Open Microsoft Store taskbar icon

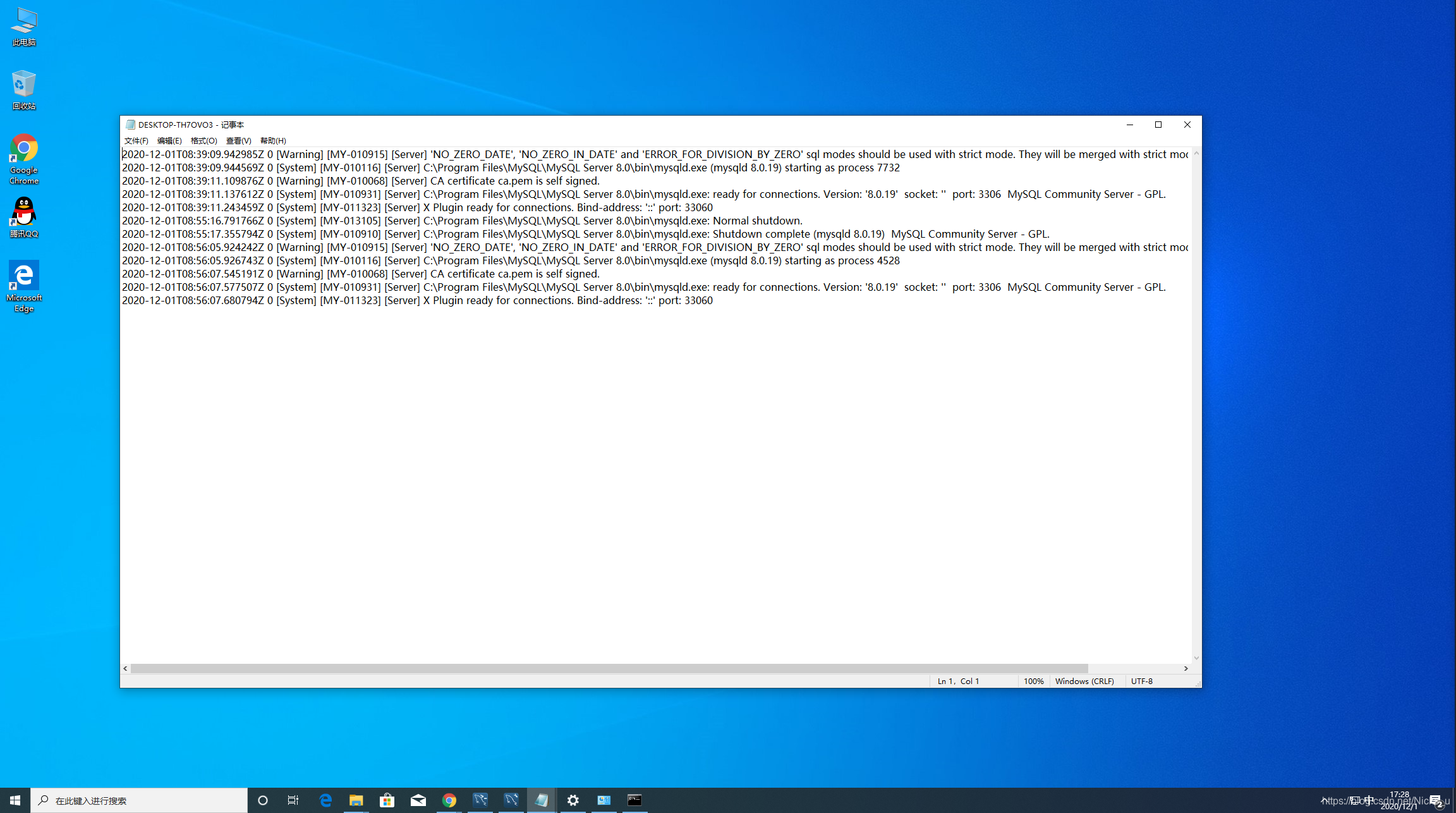pos(387,800)
